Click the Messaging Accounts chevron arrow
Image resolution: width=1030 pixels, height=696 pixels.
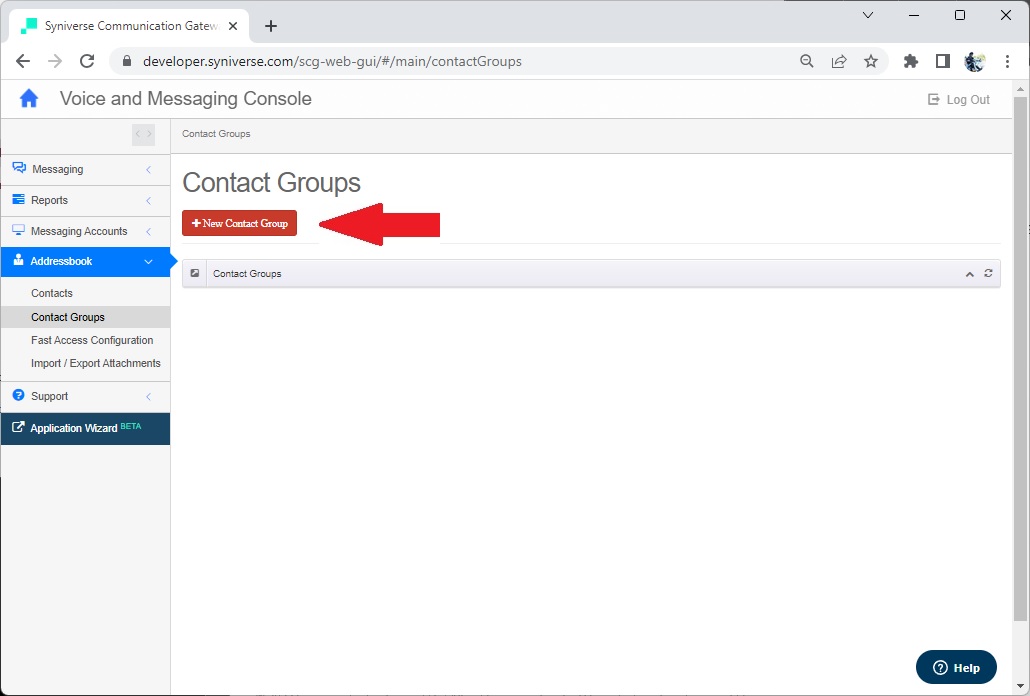[148, 231]
